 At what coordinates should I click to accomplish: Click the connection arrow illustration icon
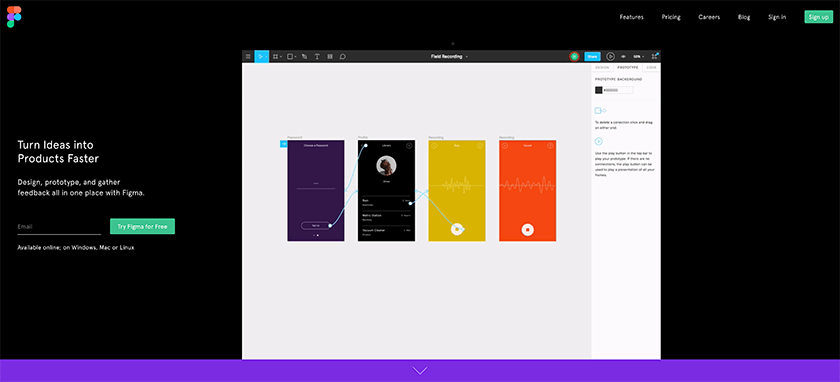(600, 110)
